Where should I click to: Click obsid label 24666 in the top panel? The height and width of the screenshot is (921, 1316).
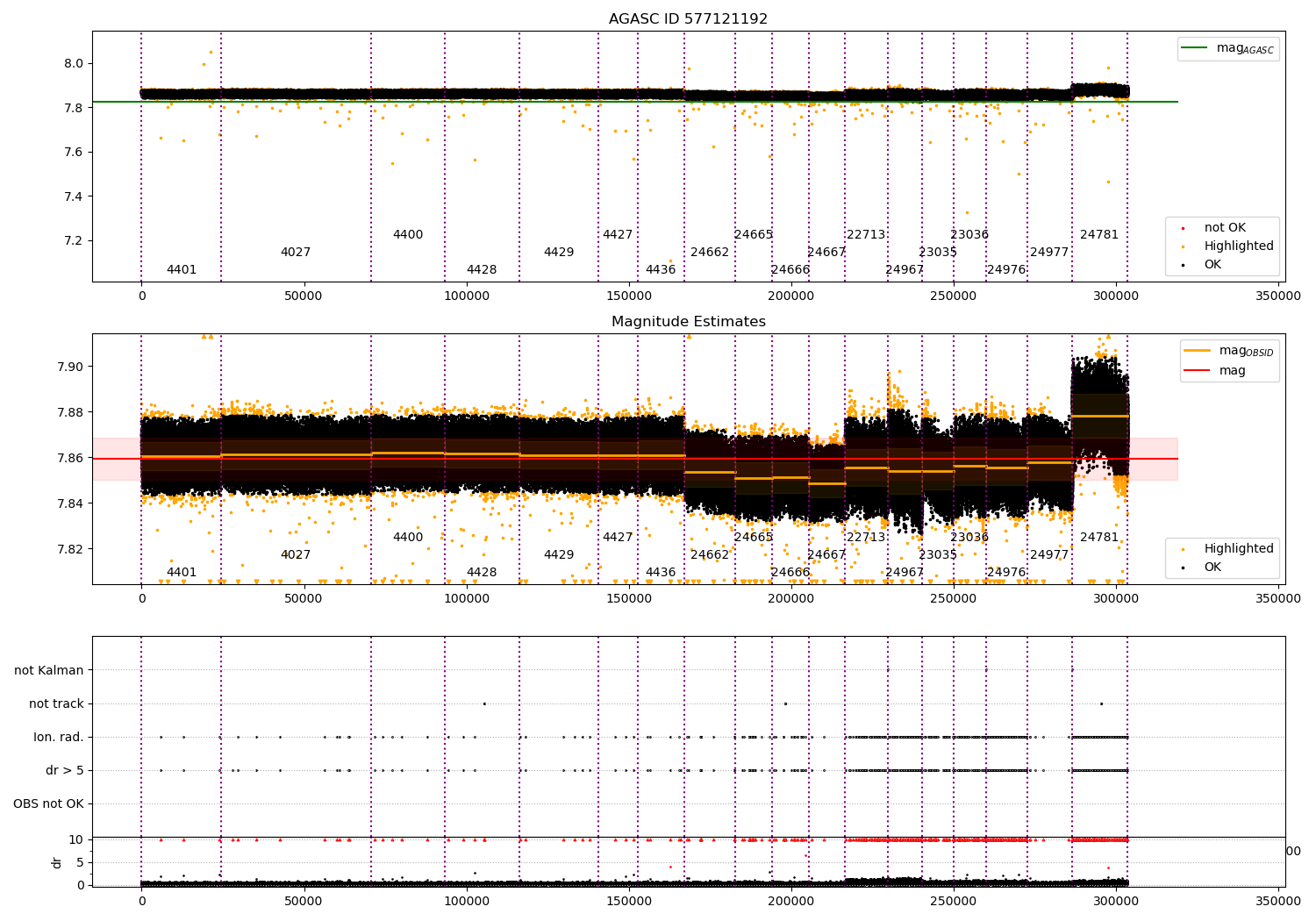click(x=790, y=270)
